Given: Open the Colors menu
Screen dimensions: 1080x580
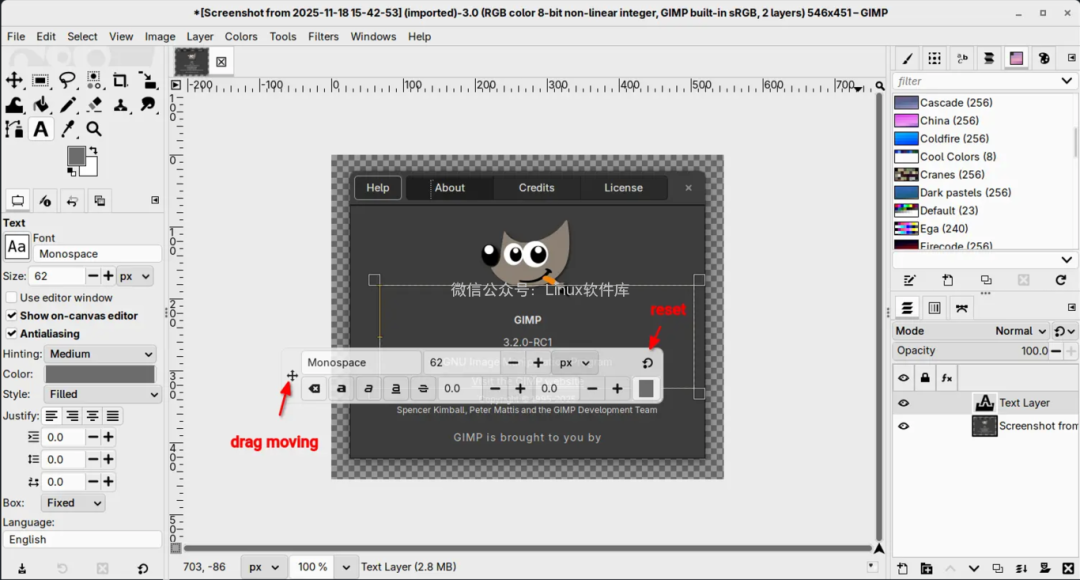Looking at the screenshot, I should (x=241, y=37).
